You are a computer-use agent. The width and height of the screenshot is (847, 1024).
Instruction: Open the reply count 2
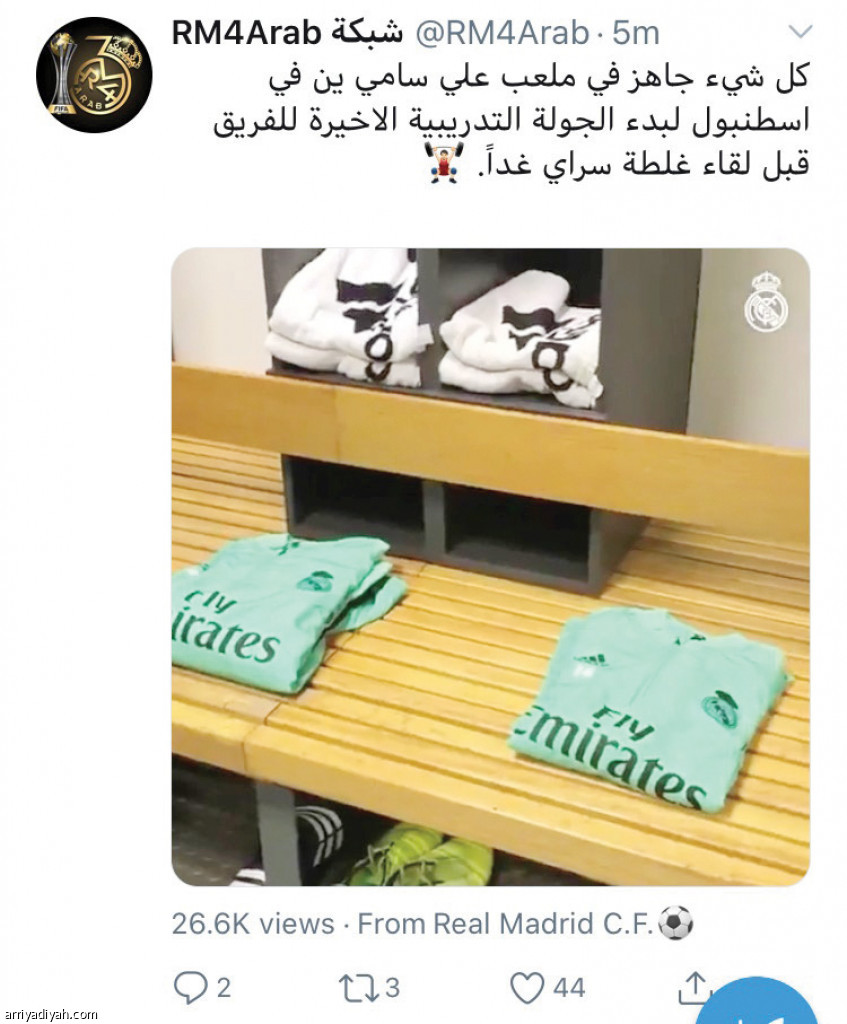[223, 987]
